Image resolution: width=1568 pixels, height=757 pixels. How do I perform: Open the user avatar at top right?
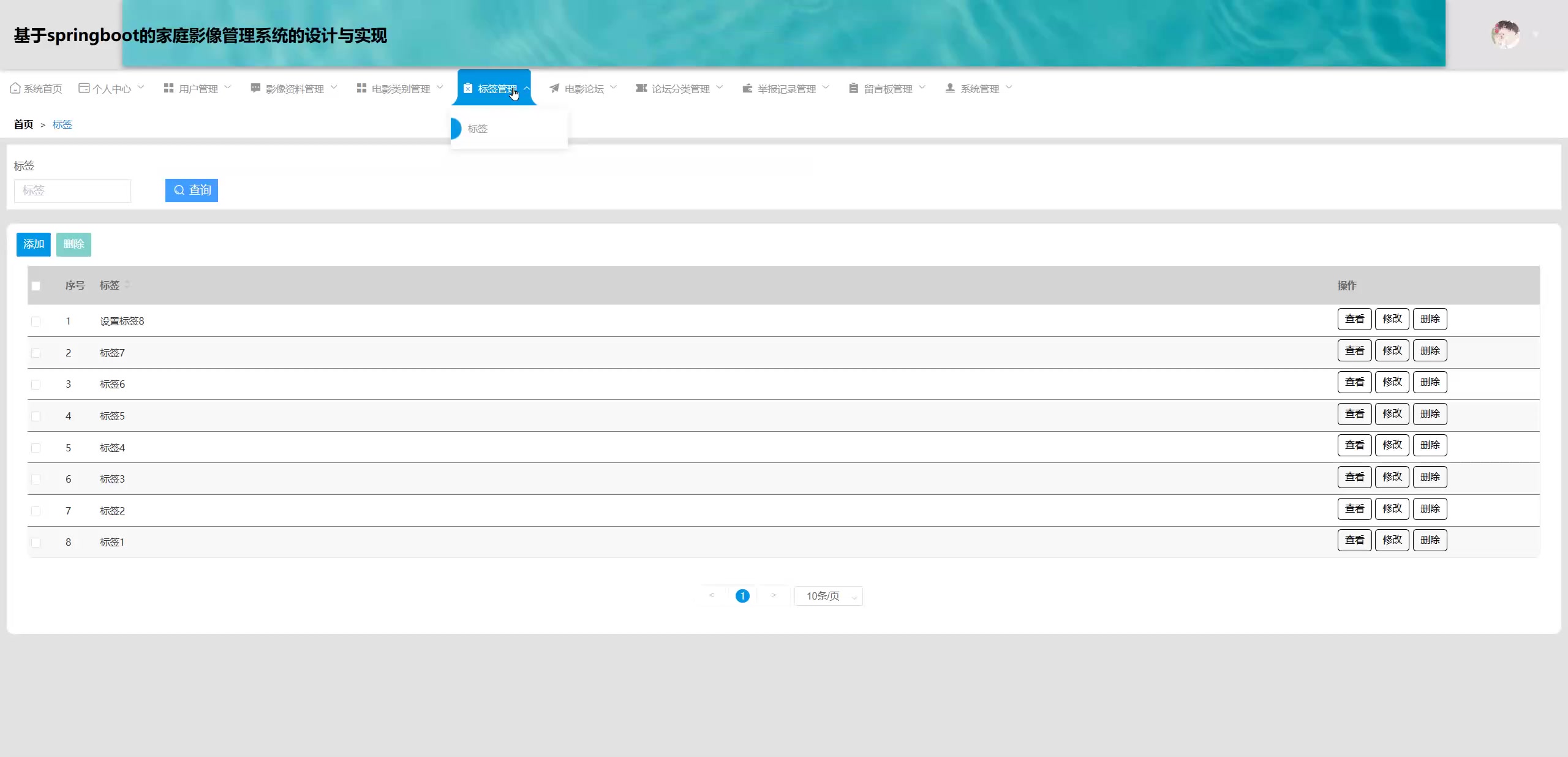1506,35
